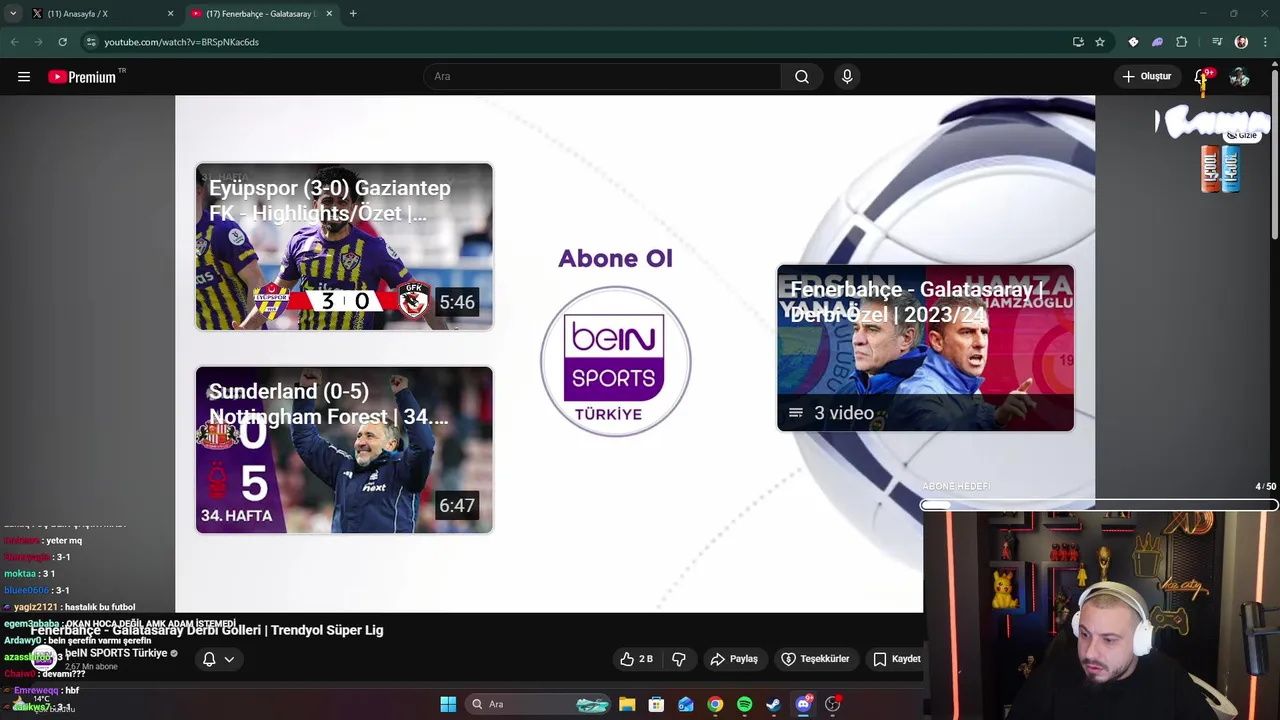Like the video with thumbs up
The height and width of the screenshot is (720, 1280).
(636, 659)
